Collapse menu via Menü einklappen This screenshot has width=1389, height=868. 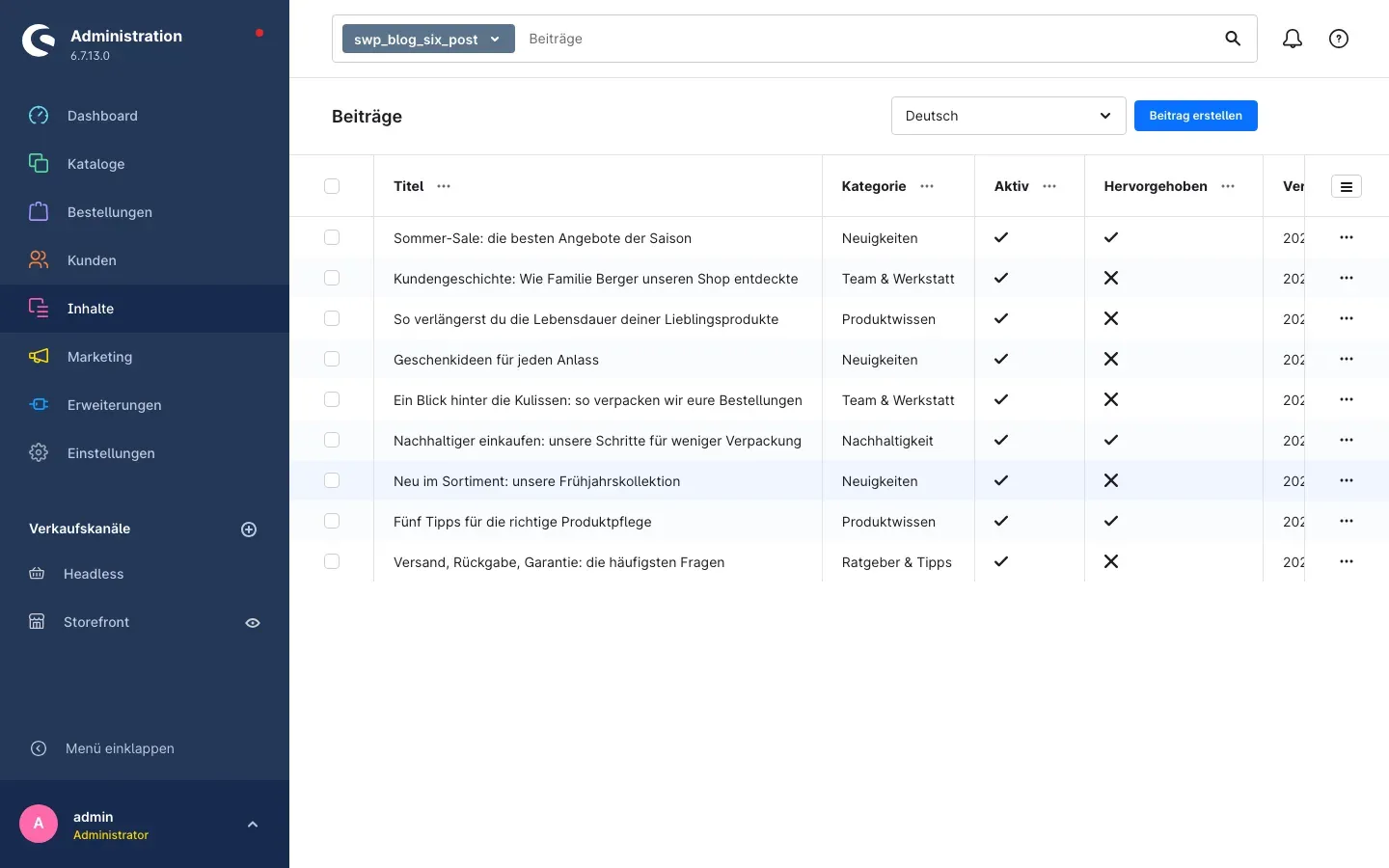pyautogui.click(x=120, y=748)
